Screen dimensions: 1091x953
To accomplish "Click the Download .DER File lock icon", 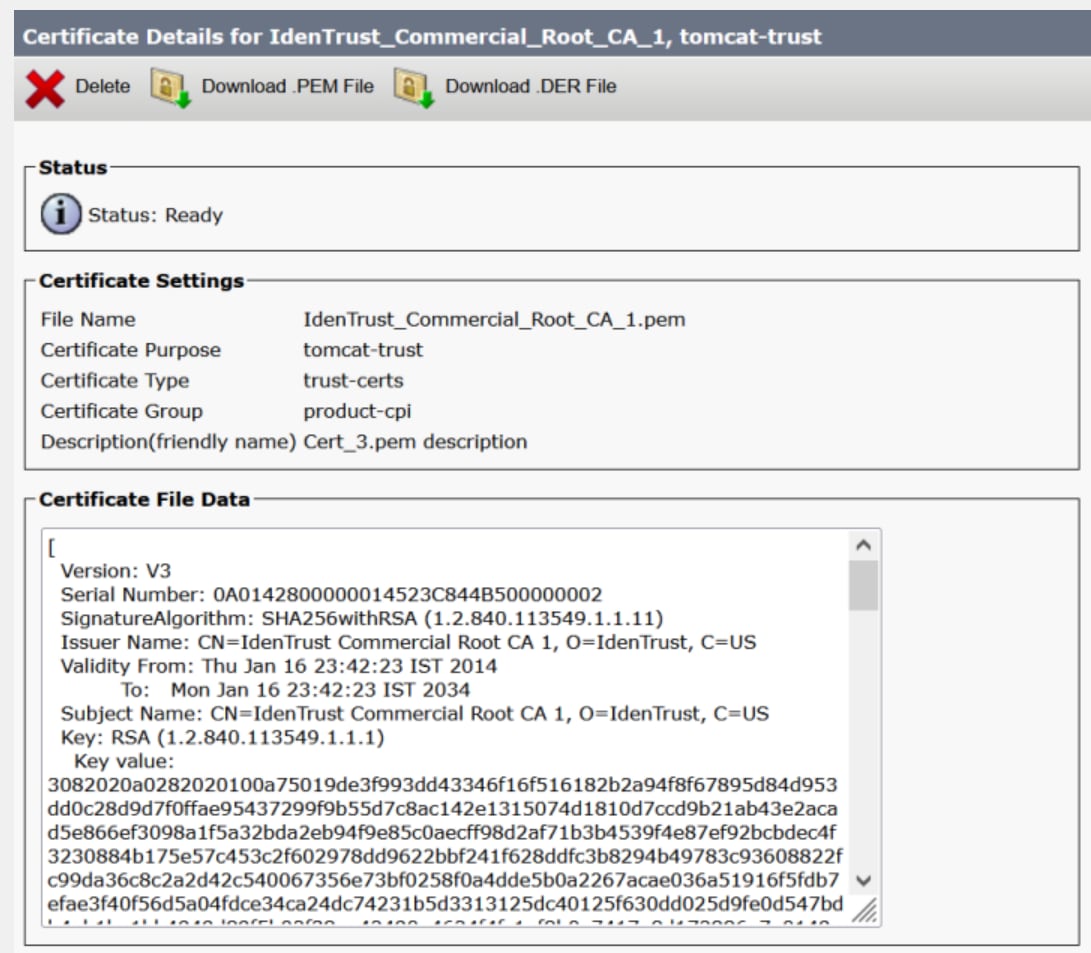I will coord(414,88).
